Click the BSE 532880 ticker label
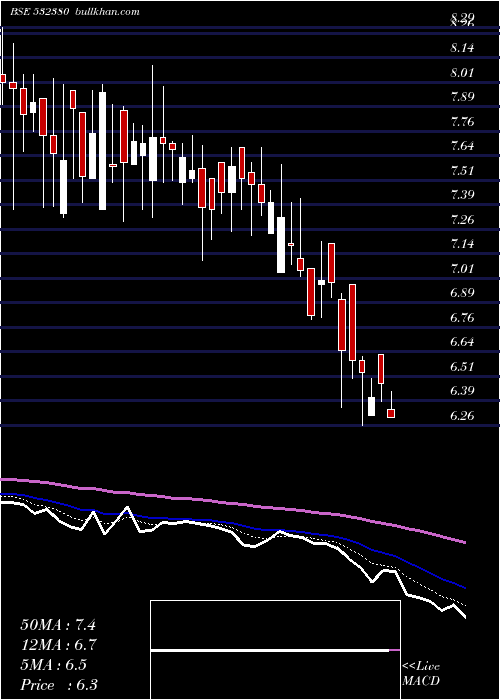Screen dimensions: 500x700 [39, 12]
